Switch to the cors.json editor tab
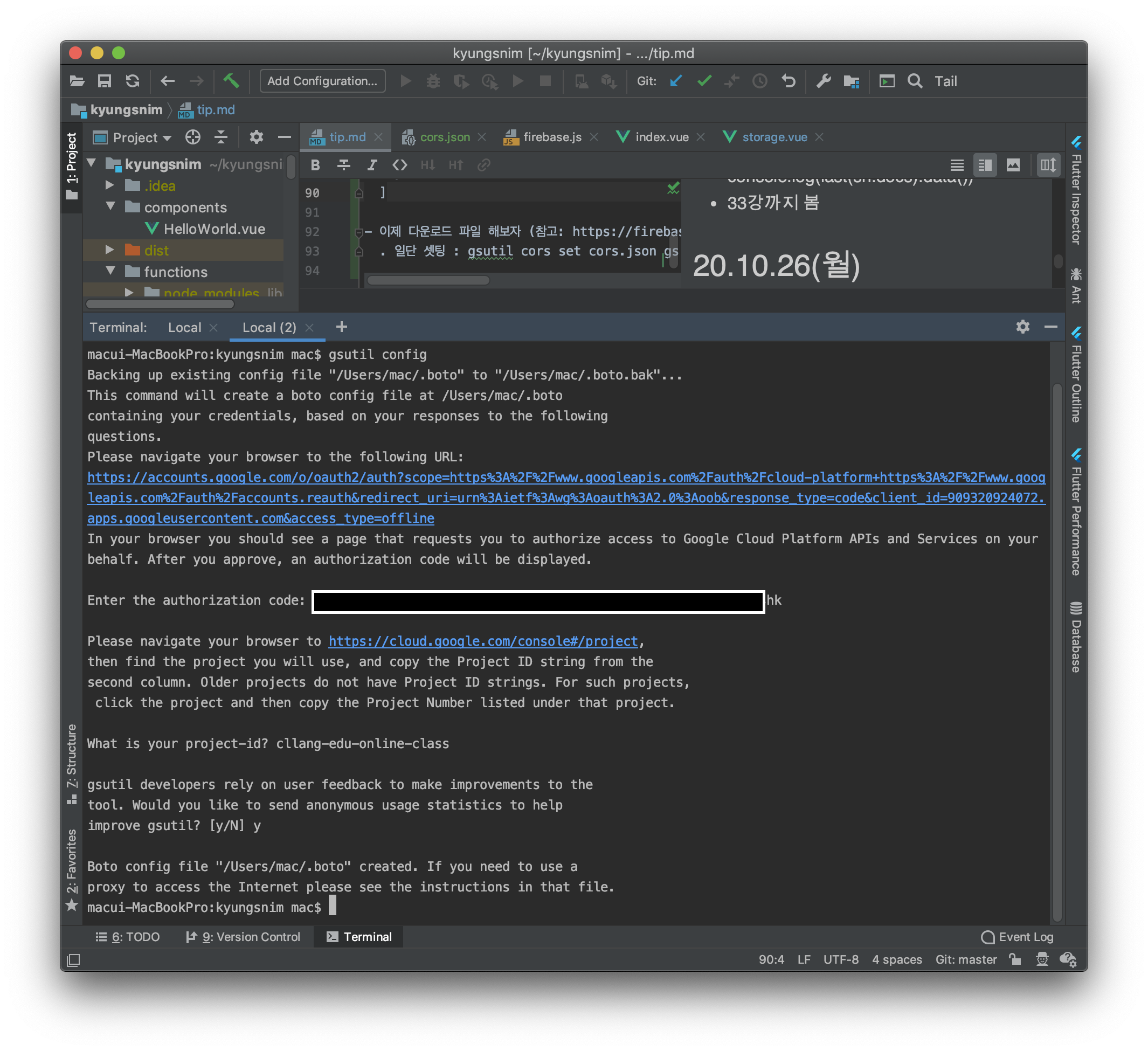 (x=444, y=137)
